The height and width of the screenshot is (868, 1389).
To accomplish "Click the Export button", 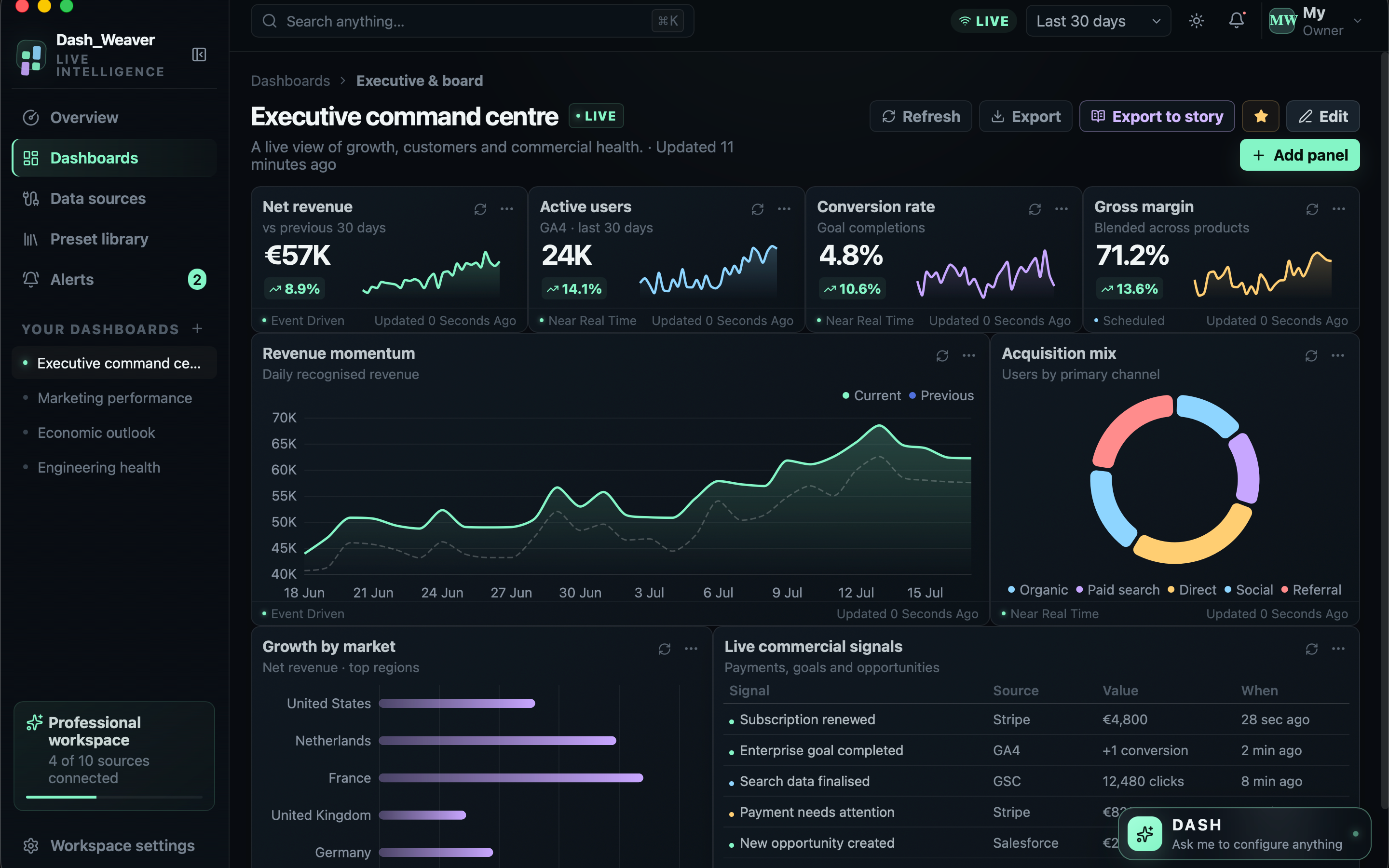I will point(1025,117).
